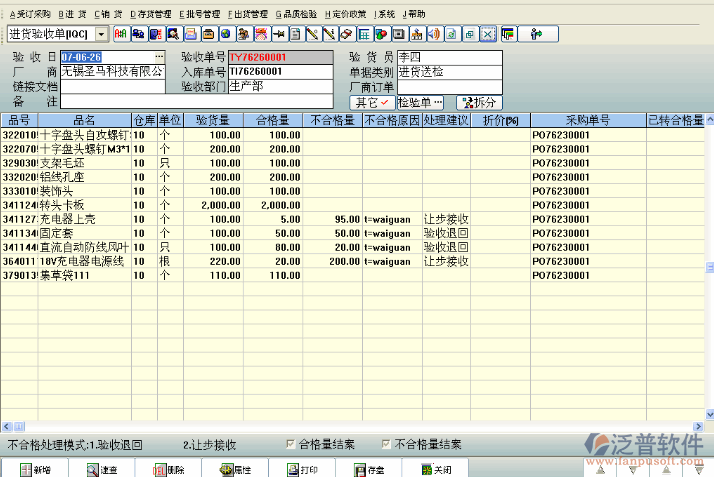Expand the 进货验收单[IQC] combo box

pyautogui.click(x=101, y=34)
